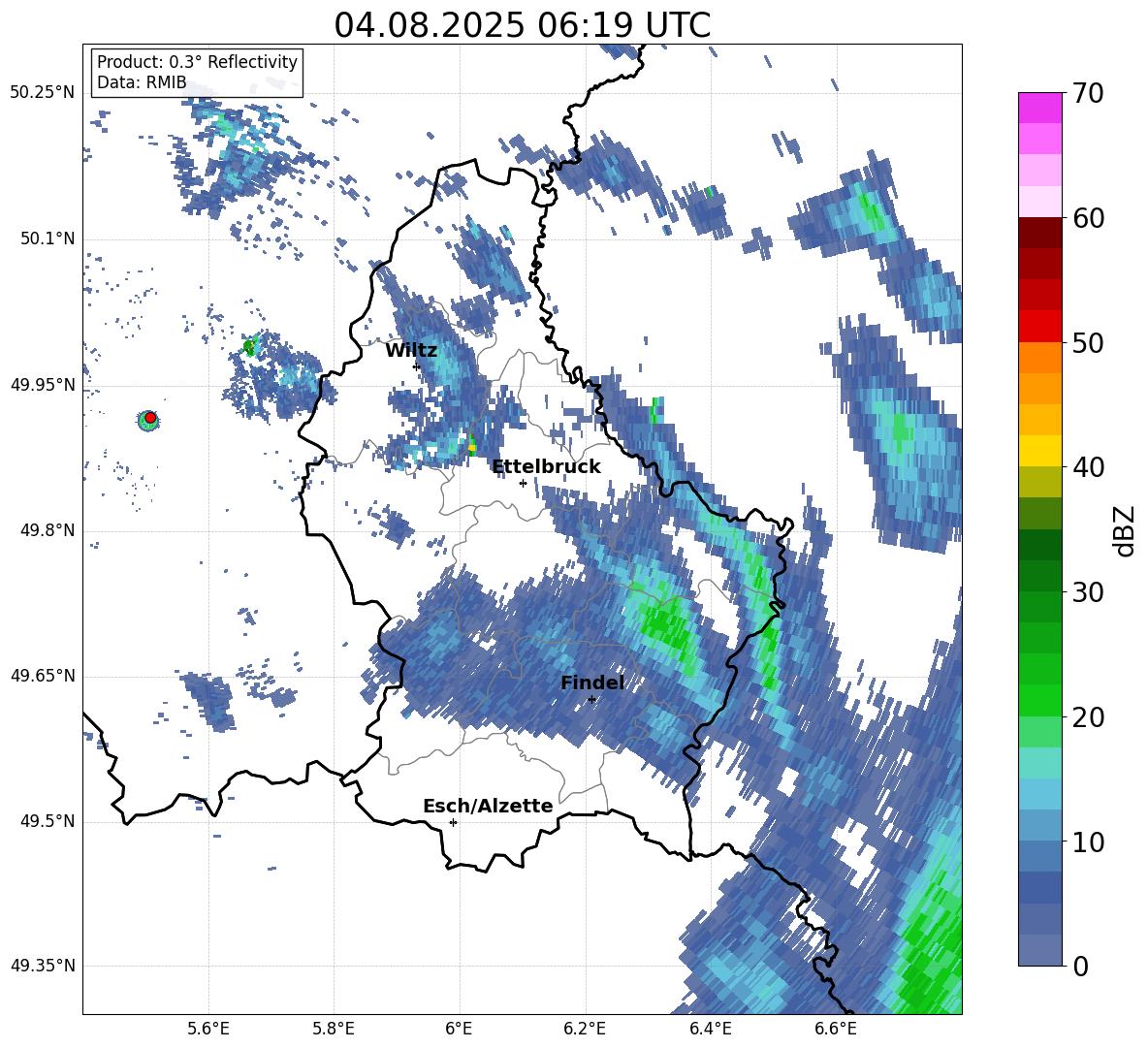Click the 60 value on colorbar
This screenshot has height=1048, width=1148.
pyautogui.click(x=1088, y=218)
